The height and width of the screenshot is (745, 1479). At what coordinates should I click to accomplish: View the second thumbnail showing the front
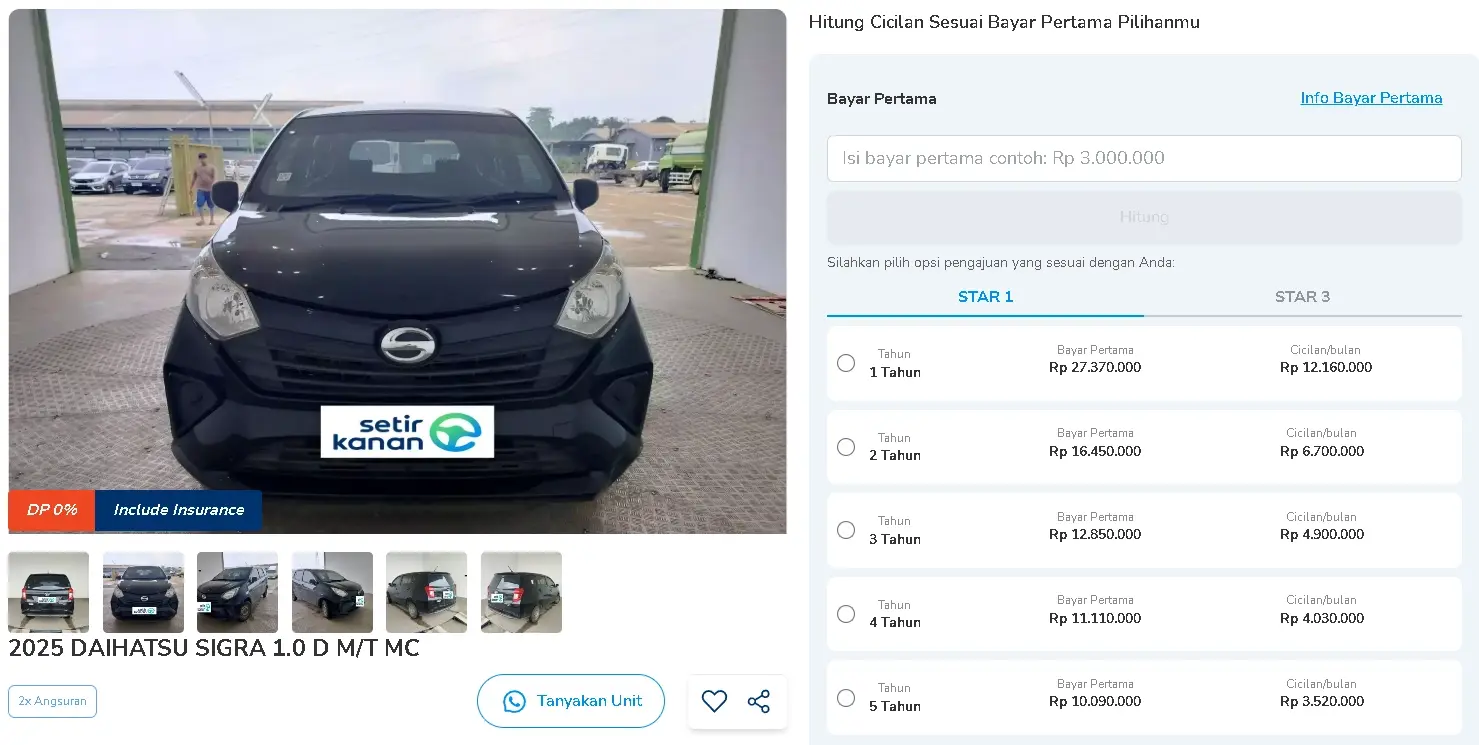pos(143,592)
